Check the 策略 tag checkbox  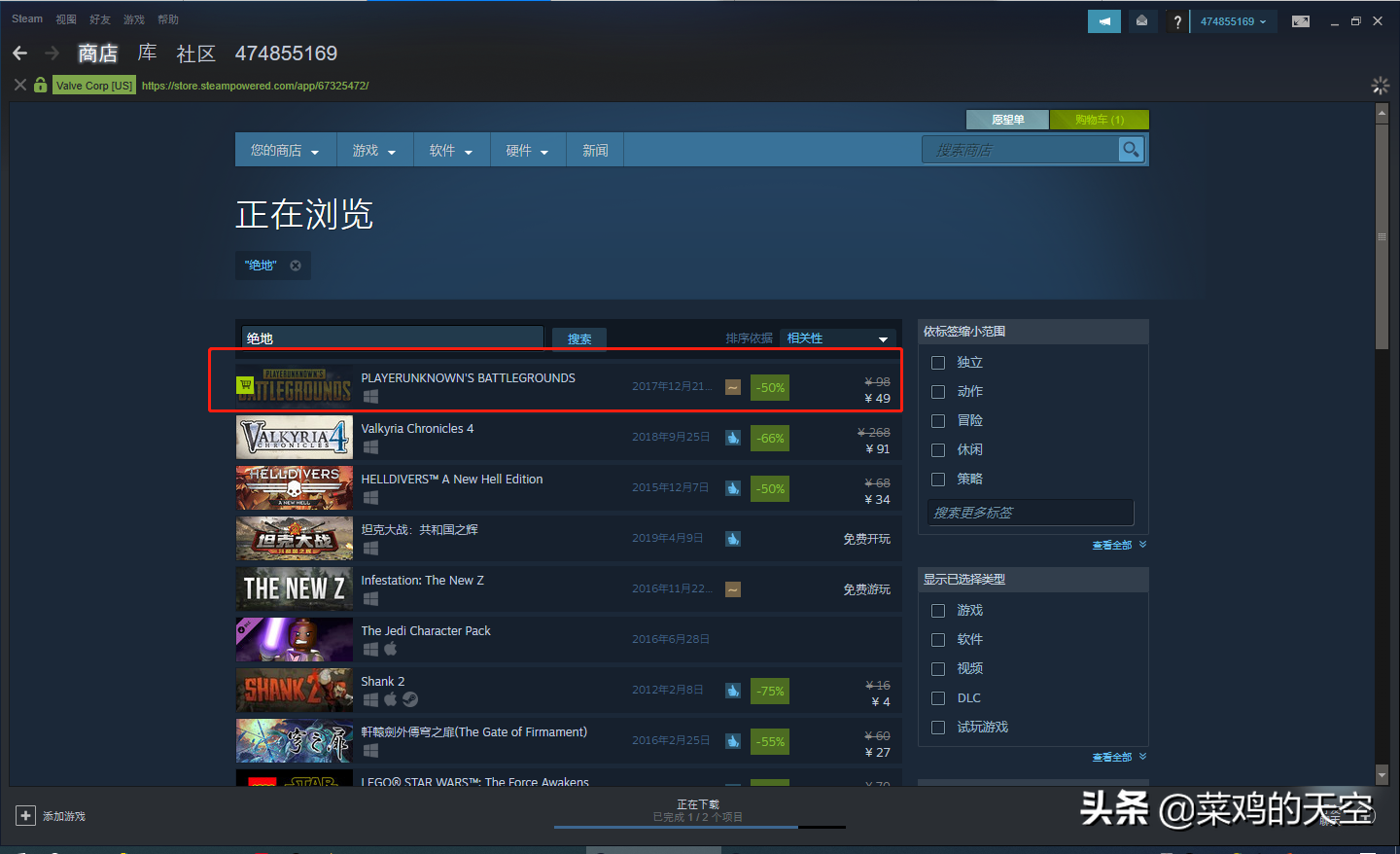pos(938,480)
